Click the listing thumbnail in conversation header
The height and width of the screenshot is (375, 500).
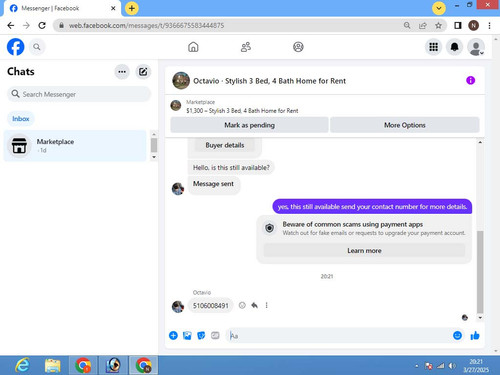coord(181,81)
